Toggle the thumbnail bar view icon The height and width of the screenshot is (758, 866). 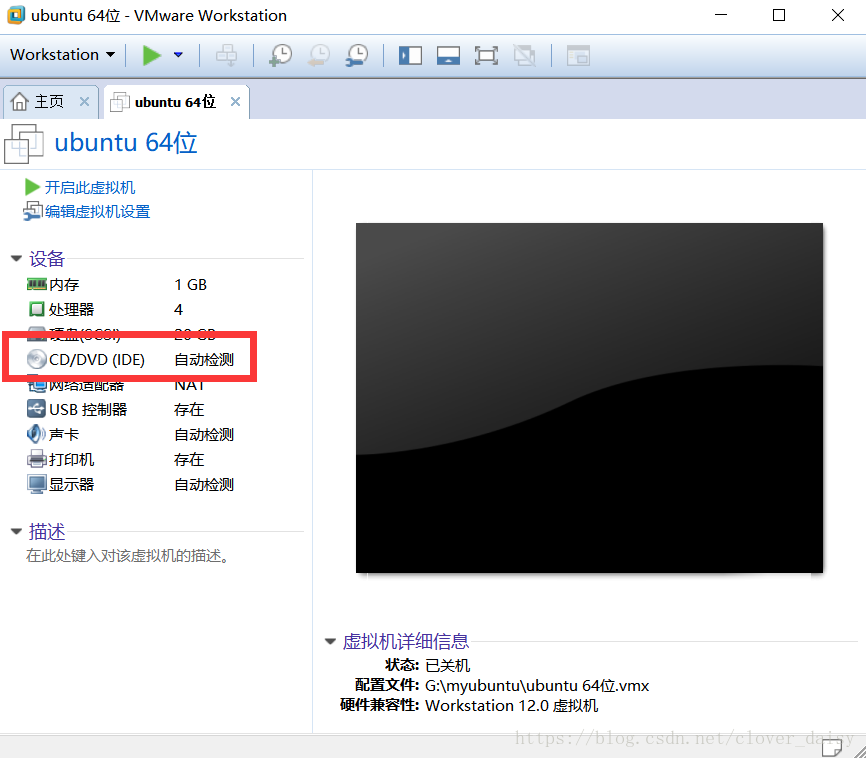(x=448, y=55)
